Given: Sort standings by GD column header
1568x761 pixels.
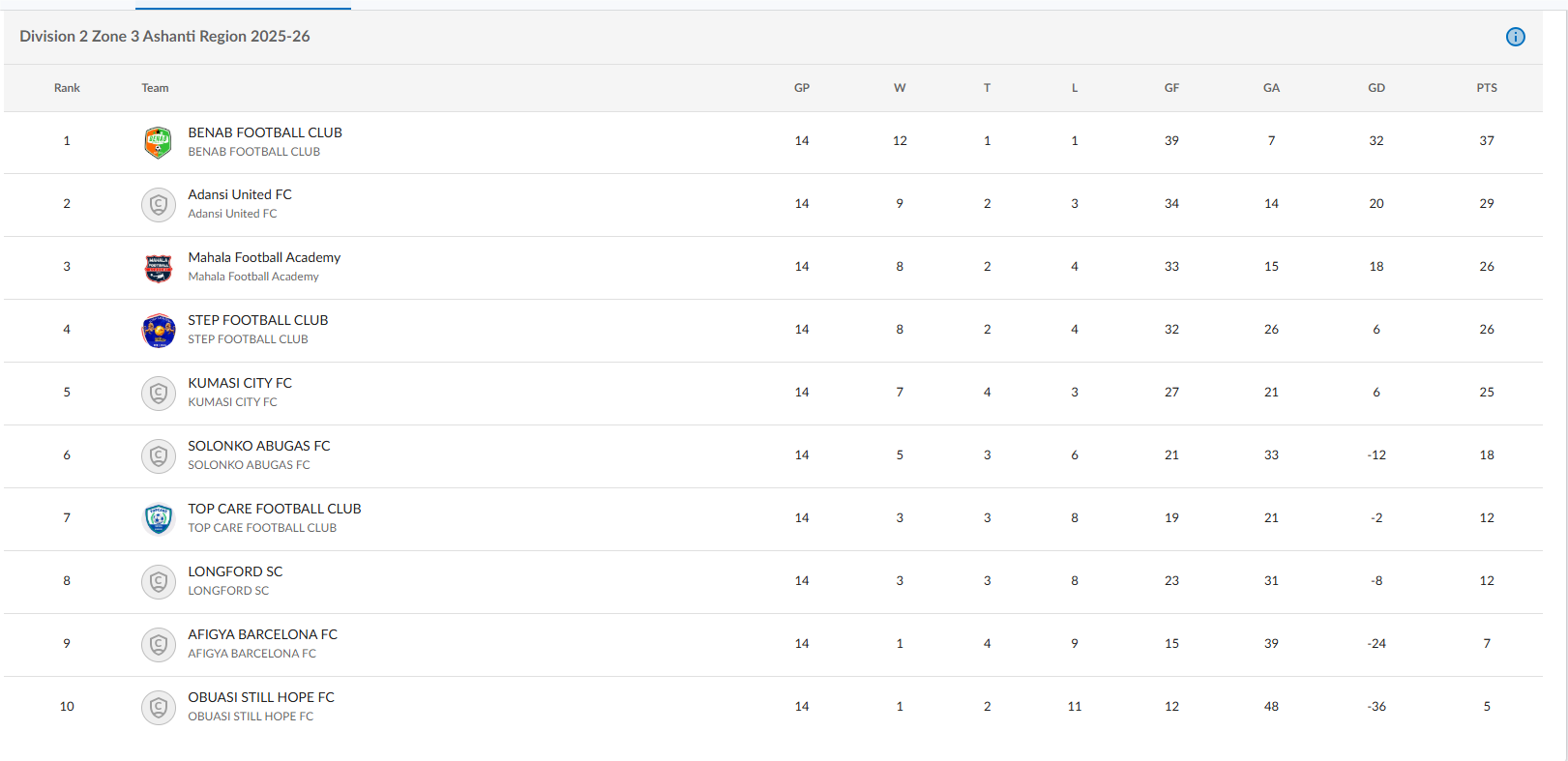Looking at the screenshot, I should point(1376,88).
